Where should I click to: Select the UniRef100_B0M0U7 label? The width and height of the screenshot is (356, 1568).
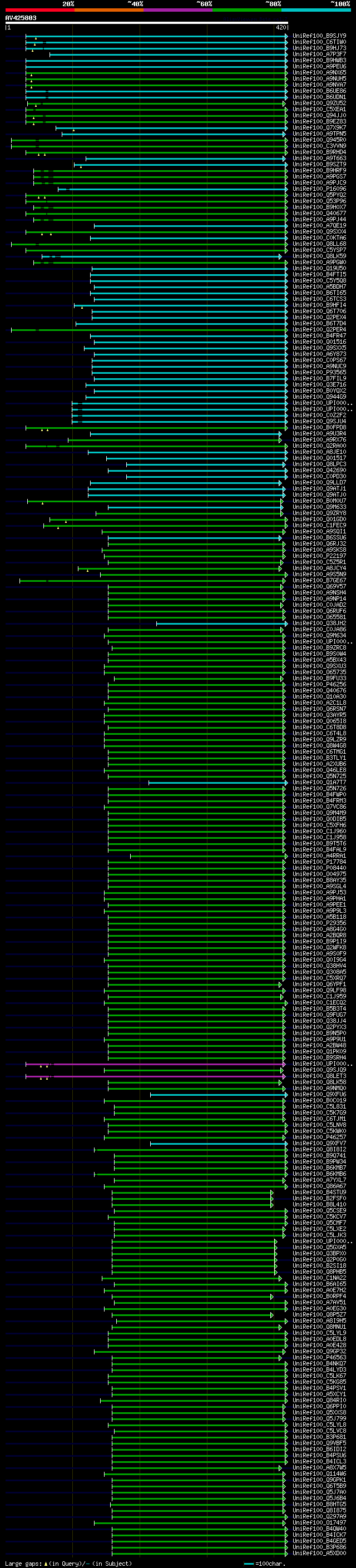pos(319,501)
